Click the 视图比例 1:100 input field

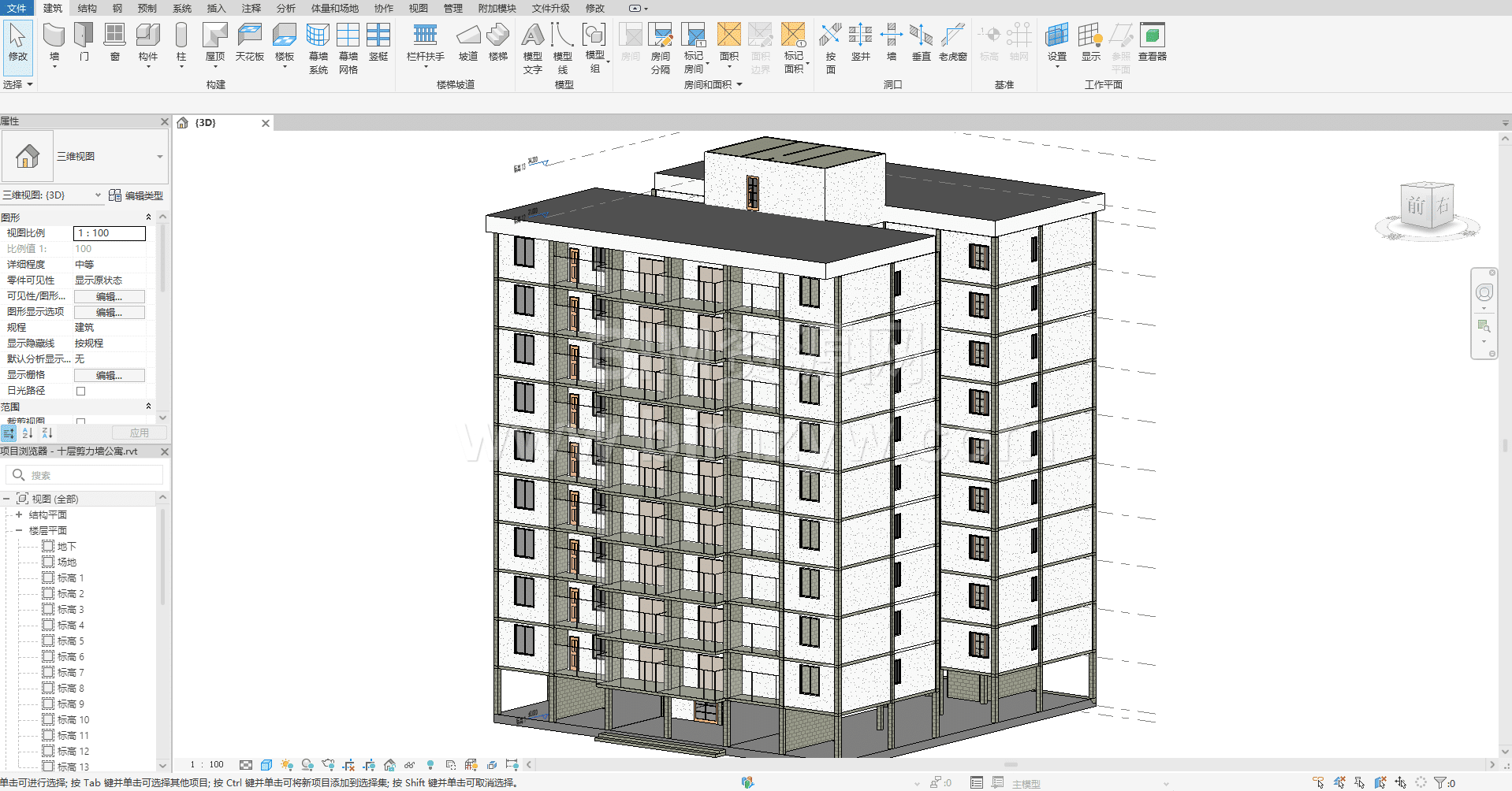point(110,233)
